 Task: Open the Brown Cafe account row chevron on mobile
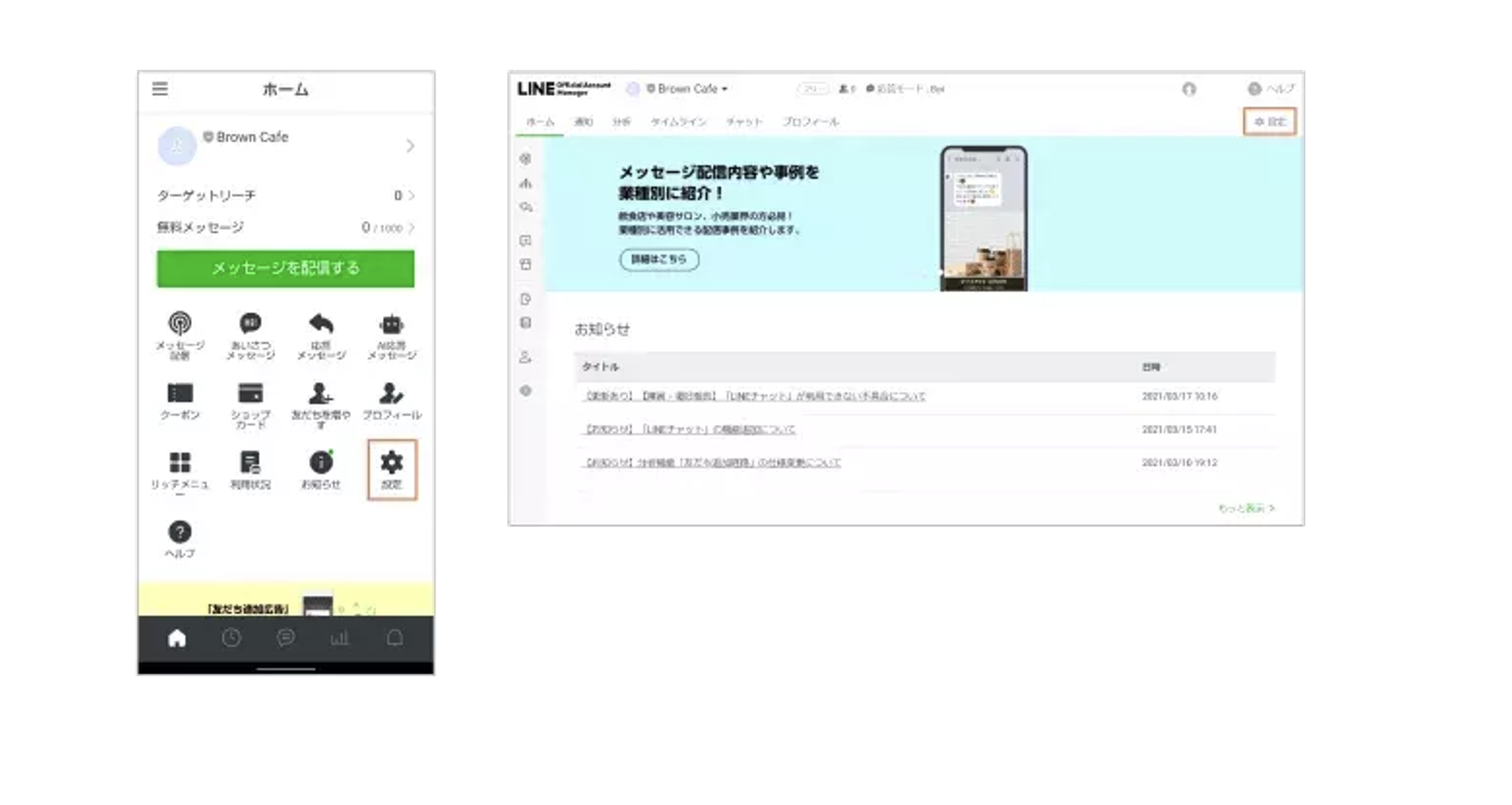(410, 146)
